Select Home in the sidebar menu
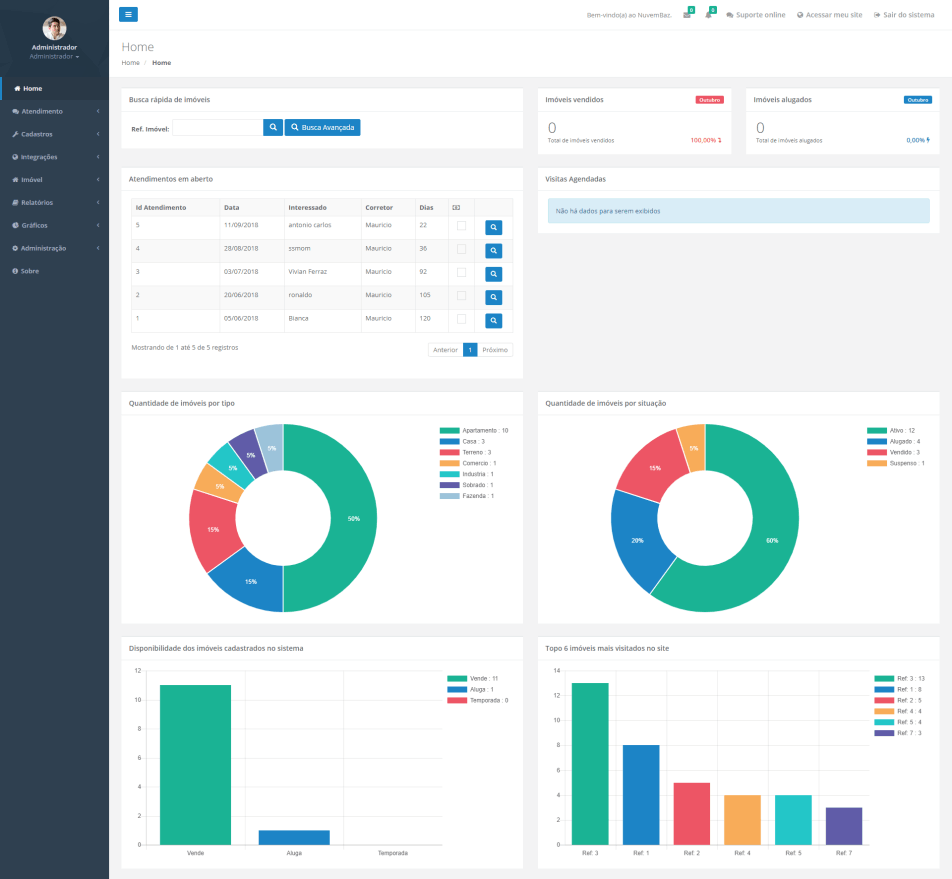Screen dimensions: 952x879 [32, 88]
